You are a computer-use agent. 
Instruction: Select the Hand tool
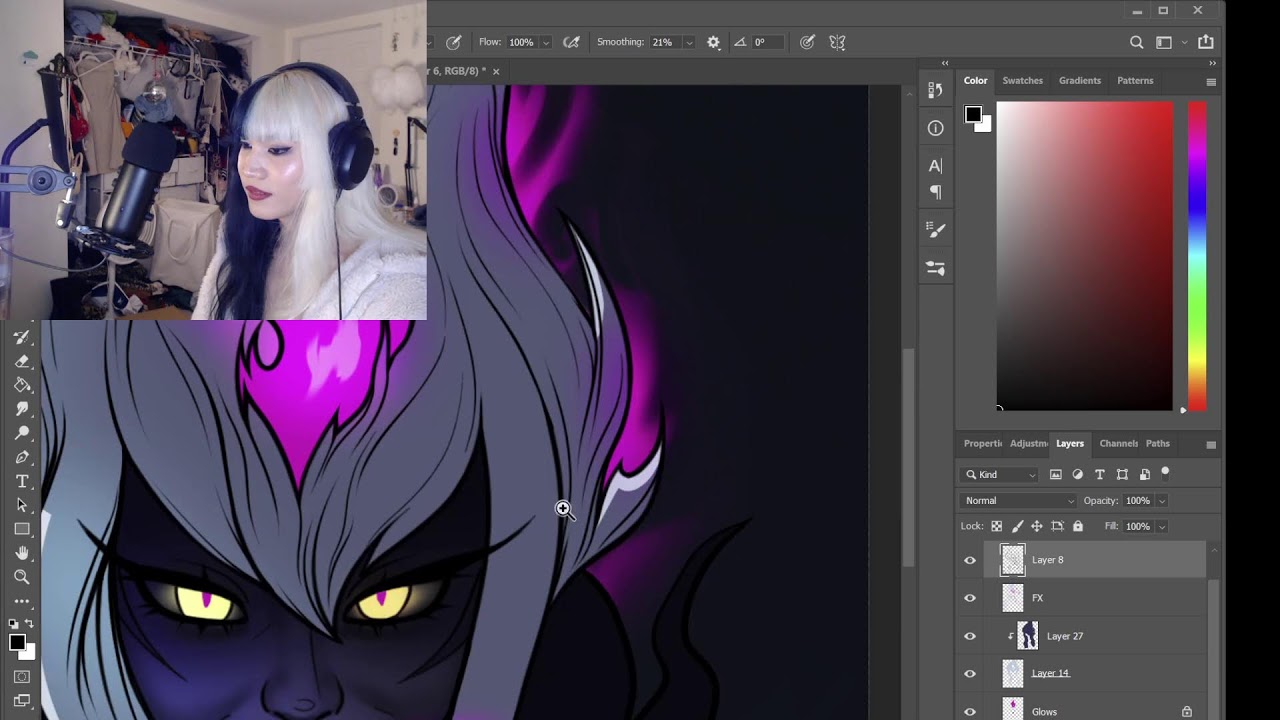[22, 553]
